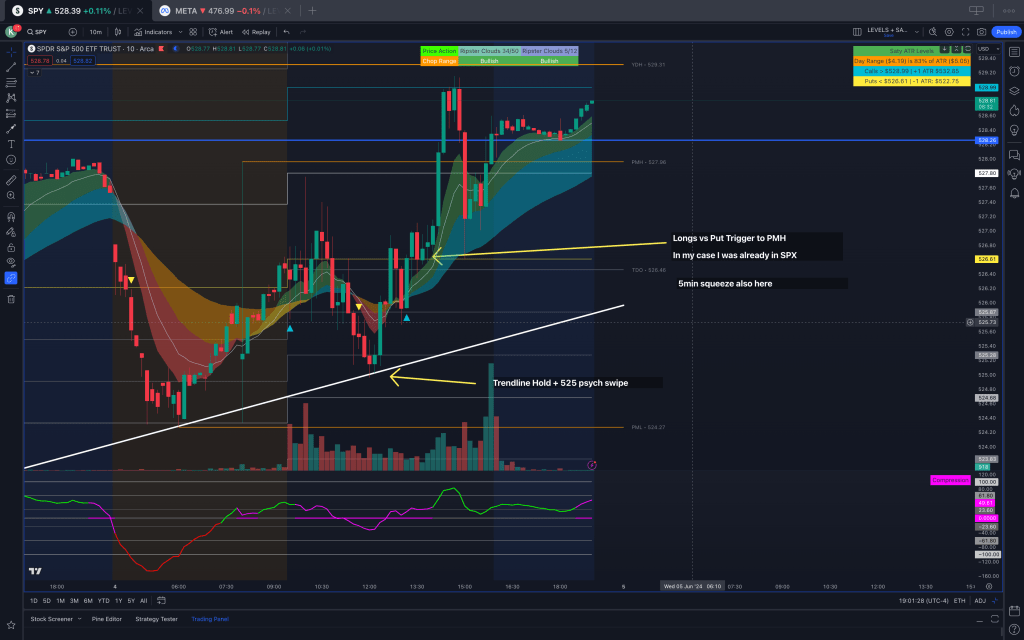Toggle ADJ price adjustment
This screenshot has height=640, width=1024.
980,601
